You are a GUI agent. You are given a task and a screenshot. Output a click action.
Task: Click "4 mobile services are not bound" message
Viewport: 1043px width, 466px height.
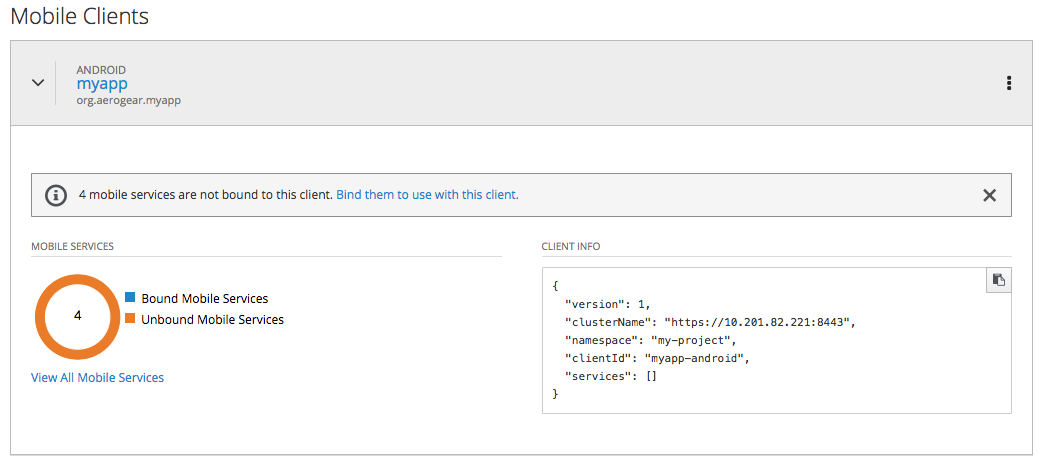pos(206,195)
